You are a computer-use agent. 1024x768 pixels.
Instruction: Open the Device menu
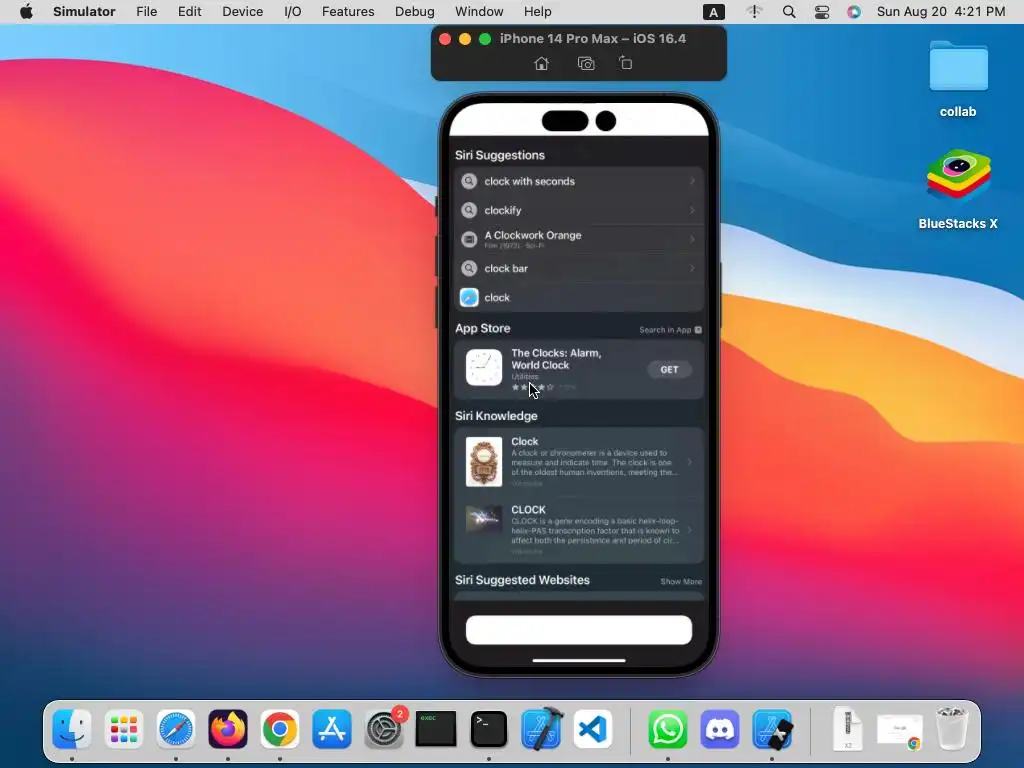242,12
